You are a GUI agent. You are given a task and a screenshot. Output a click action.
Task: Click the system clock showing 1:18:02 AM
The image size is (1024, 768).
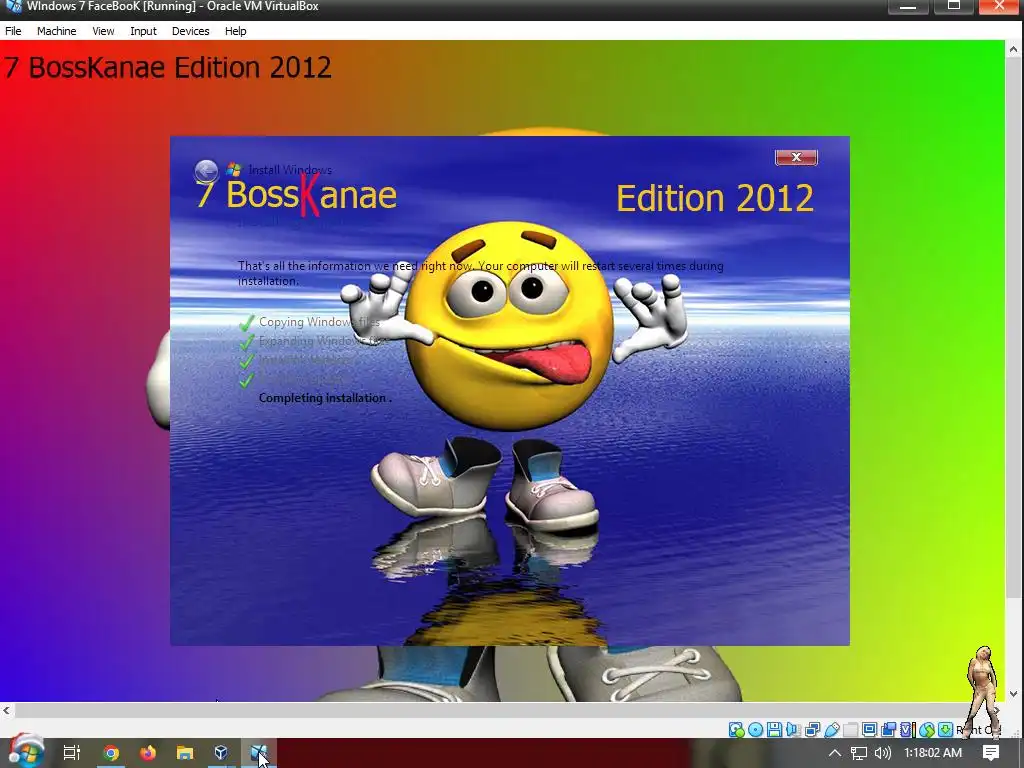(933, 753)
